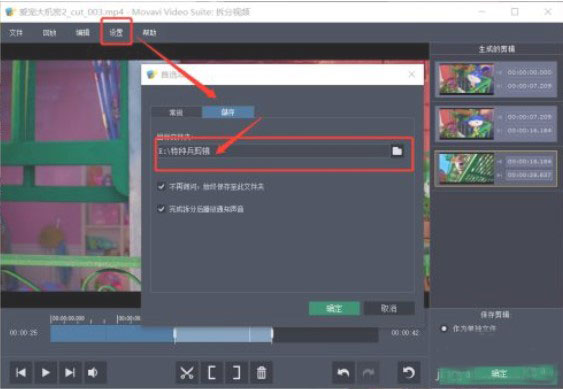Screen dimensions: 563x389
Task: Click the right handle of highlighted timeline segment
Action: point(272,334)
